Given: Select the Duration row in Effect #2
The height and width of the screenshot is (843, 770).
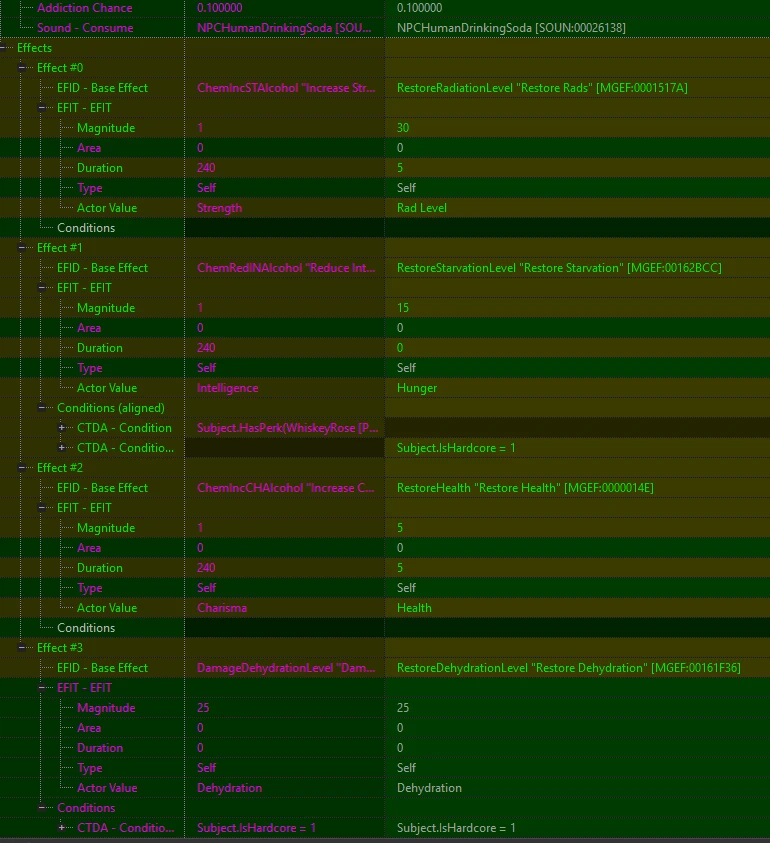Looking at the screenshot, I should point(99,568).
